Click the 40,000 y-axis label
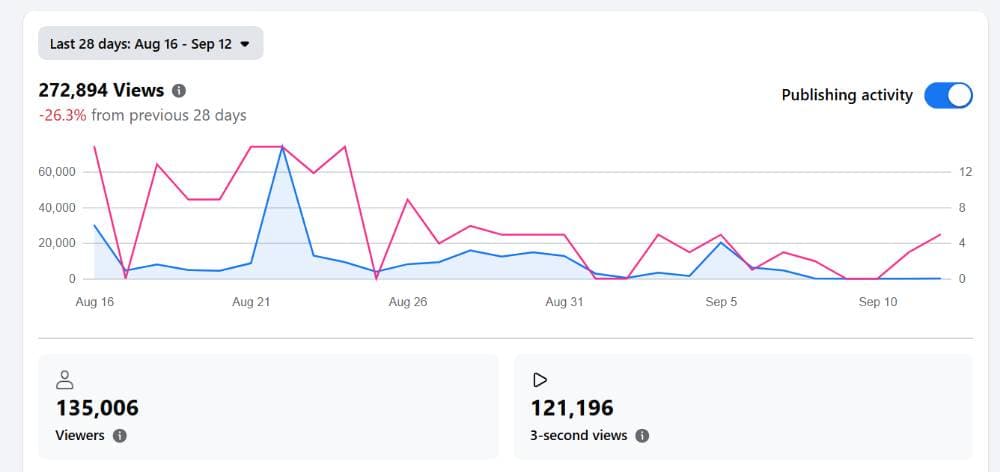Viewport: 1000px width, 472px height. pos(57,208)
